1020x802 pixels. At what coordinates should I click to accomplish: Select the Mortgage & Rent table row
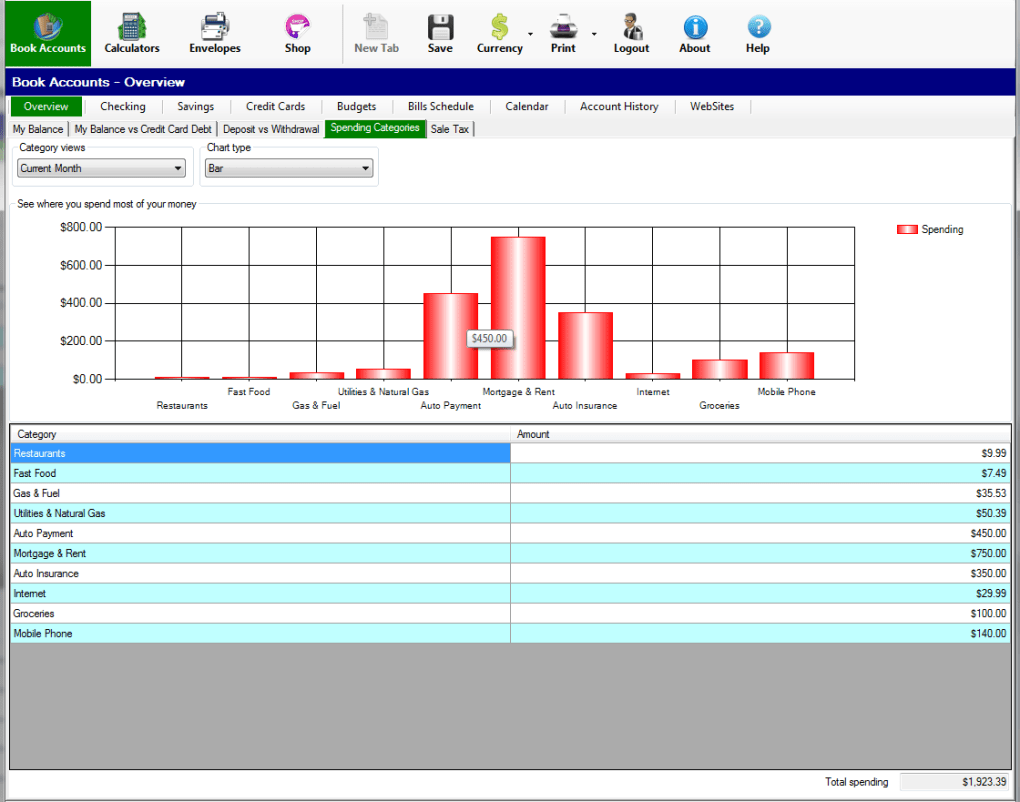[260, 553]
